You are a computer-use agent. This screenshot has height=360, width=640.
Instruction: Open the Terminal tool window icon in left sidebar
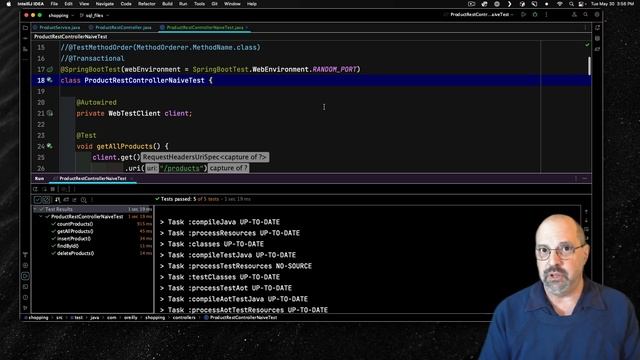click(x=25, y=287)
